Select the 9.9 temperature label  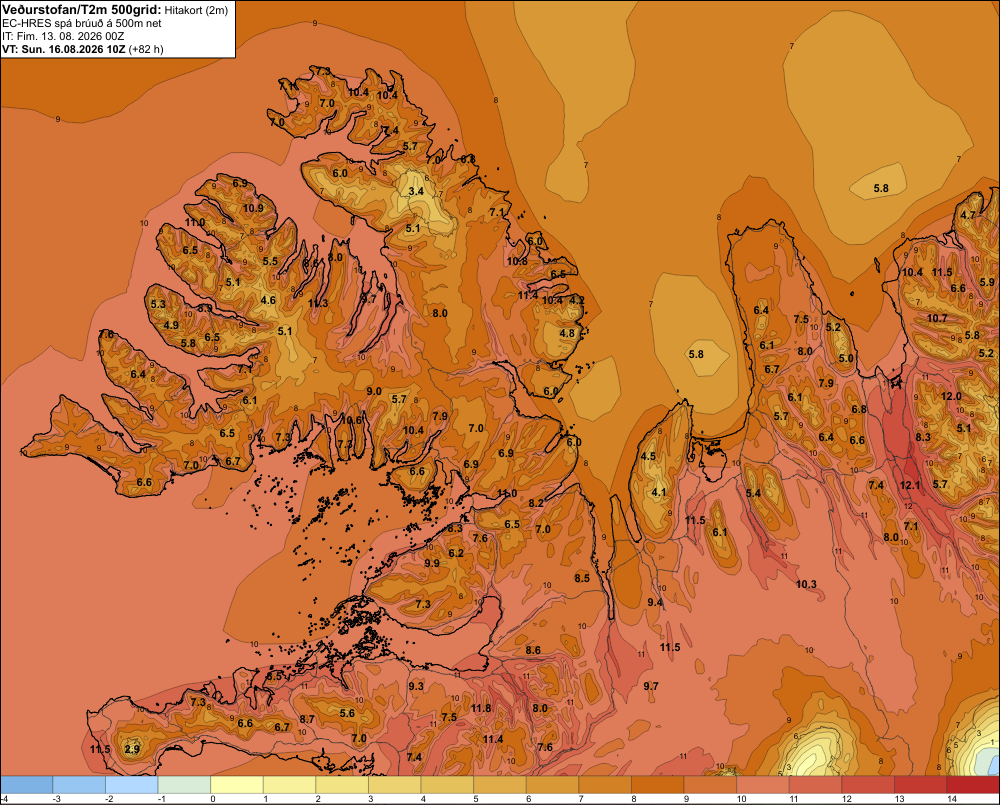tap(432, 563)
